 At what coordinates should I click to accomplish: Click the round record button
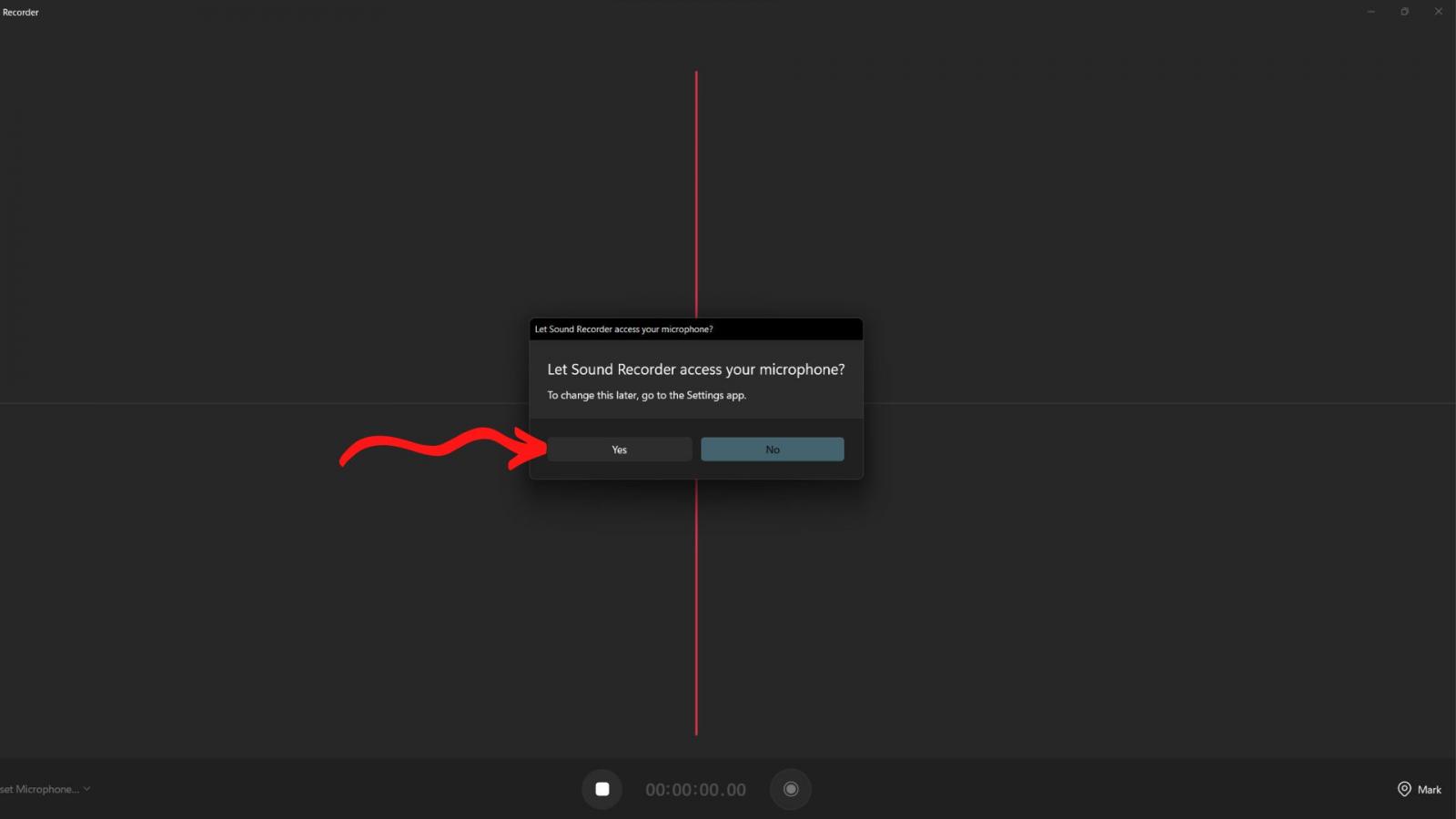[x=791, y=789]
